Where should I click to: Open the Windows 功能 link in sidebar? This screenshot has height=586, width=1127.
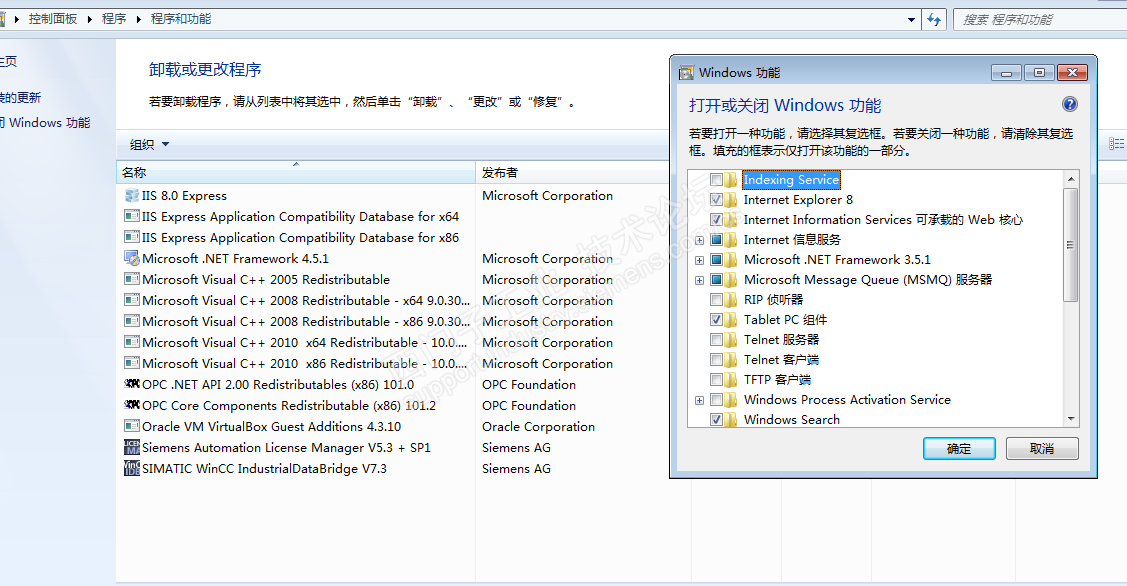45,123
